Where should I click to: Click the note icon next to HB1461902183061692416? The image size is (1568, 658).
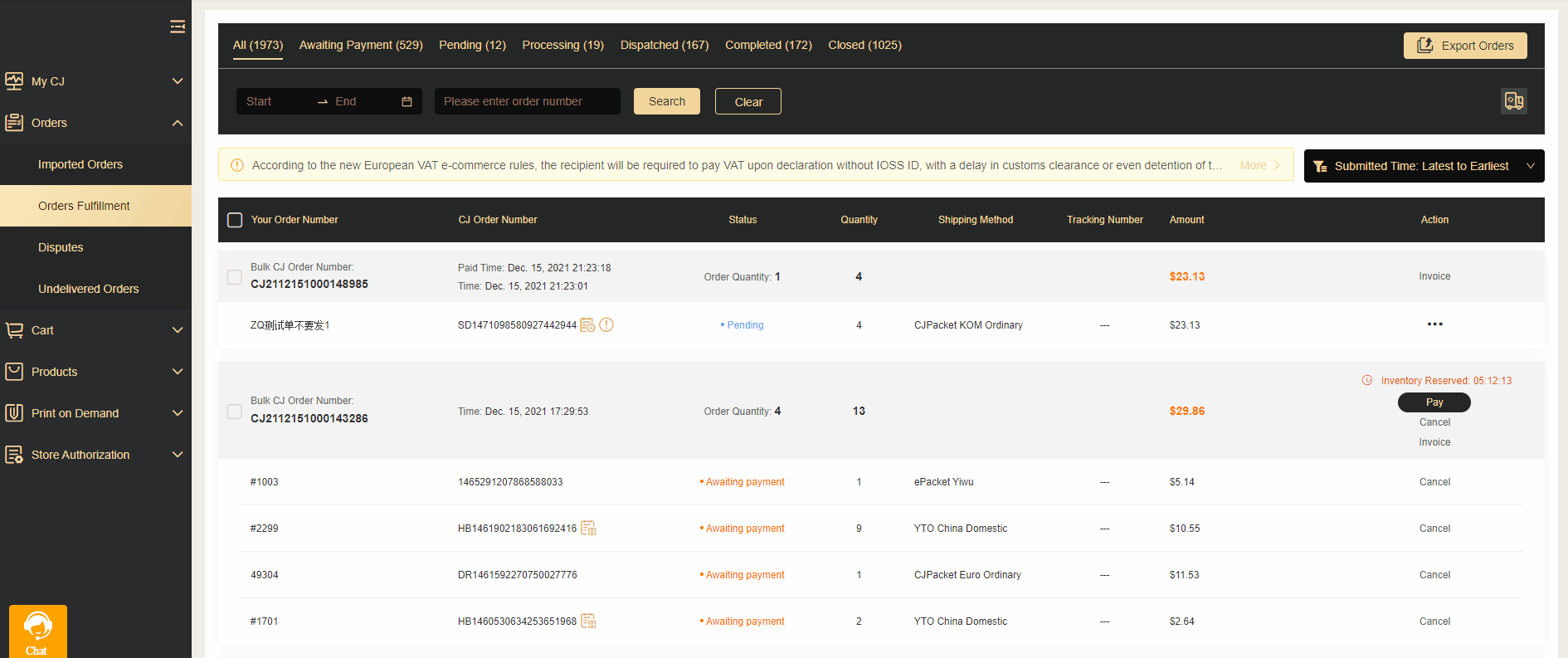(x=588, y=529)
